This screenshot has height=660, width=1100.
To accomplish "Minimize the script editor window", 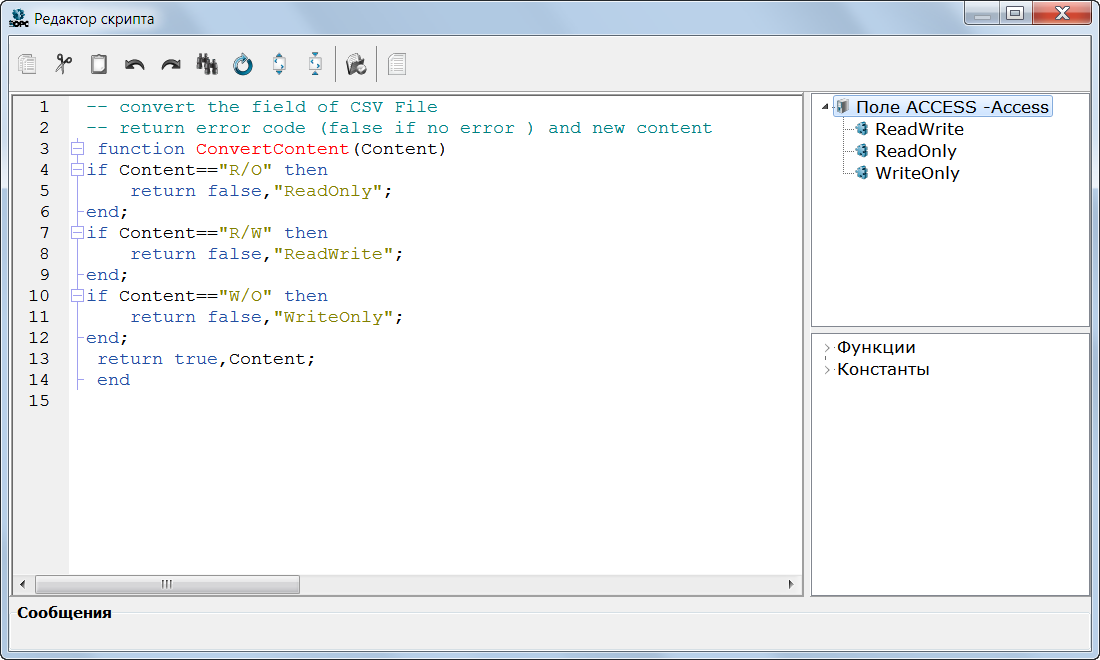I will pyautogui.click(x=982, y=13).
